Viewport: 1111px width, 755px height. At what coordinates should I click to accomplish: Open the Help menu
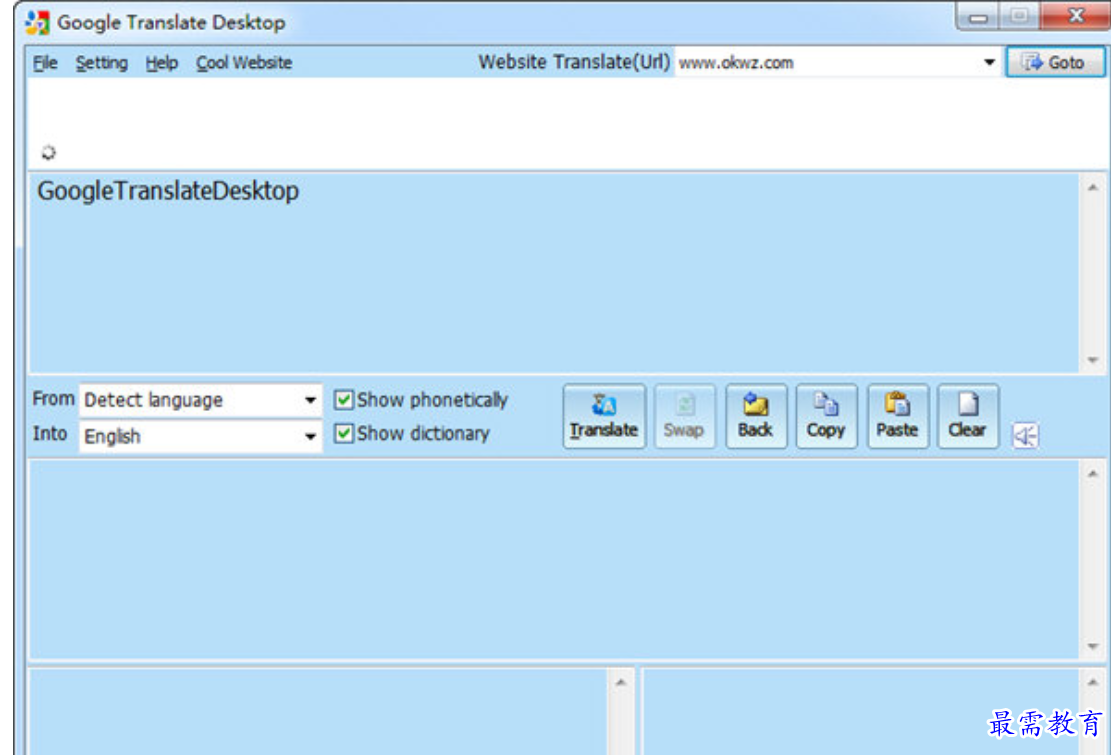(x=162, y=63)
